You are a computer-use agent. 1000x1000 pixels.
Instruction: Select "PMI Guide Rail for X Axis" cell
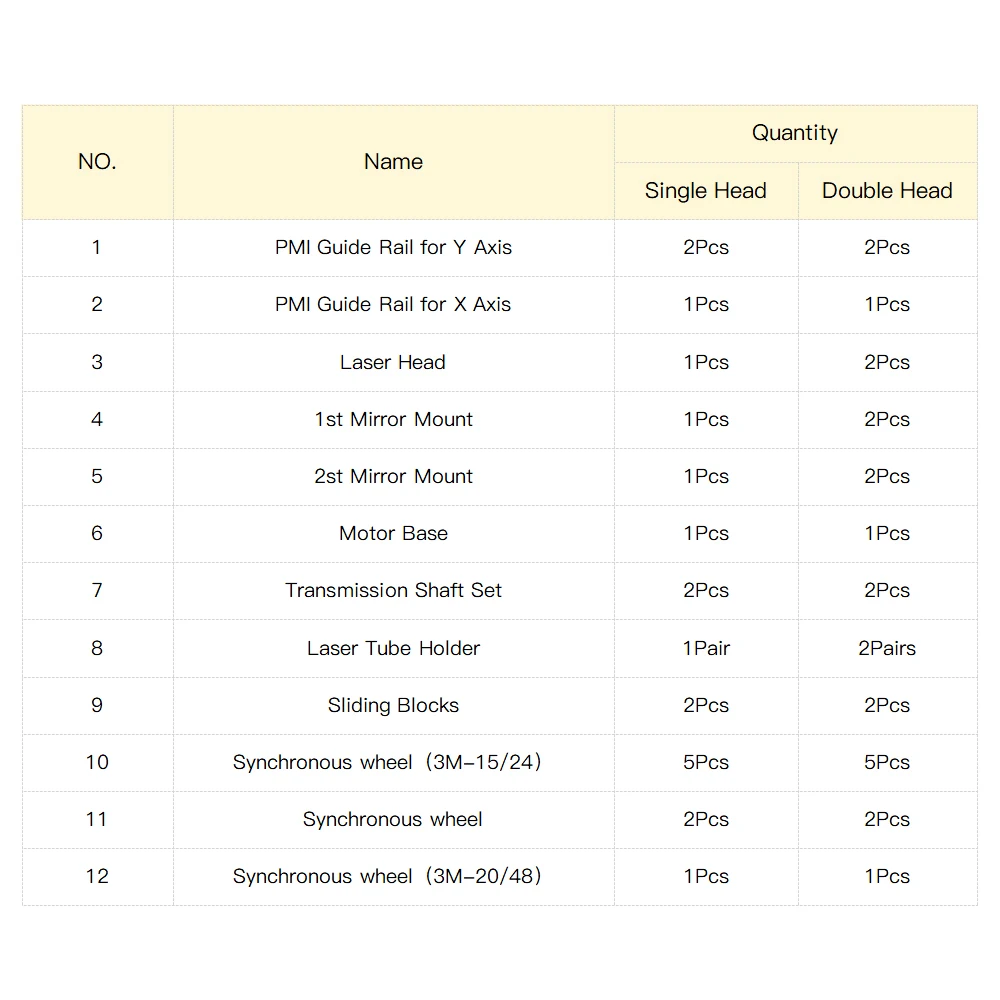tap(393, 305)
